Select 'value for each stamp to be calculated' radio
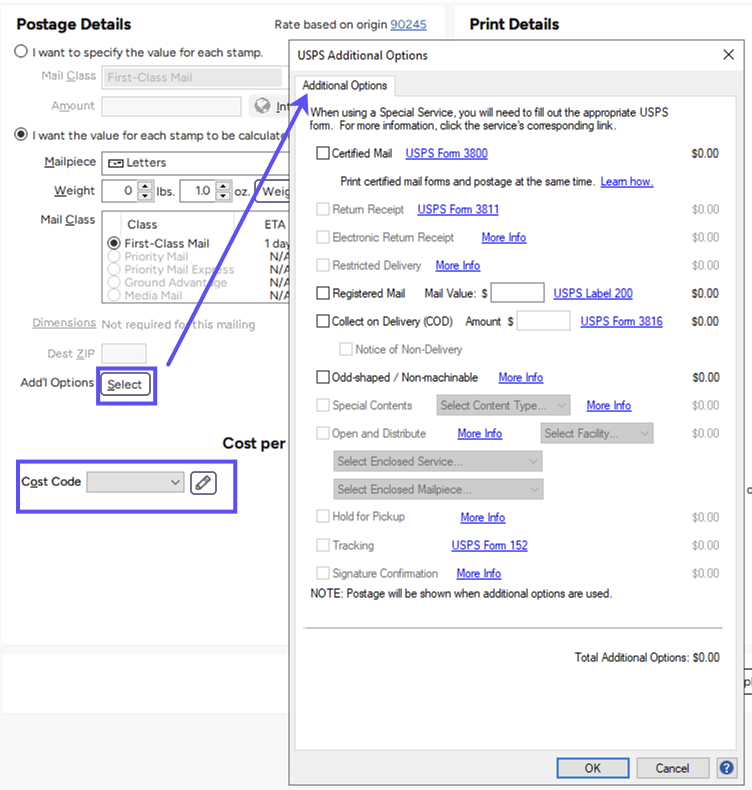Image resolution: width=752 pixels, height=790 pixels. tap(21, 135)
